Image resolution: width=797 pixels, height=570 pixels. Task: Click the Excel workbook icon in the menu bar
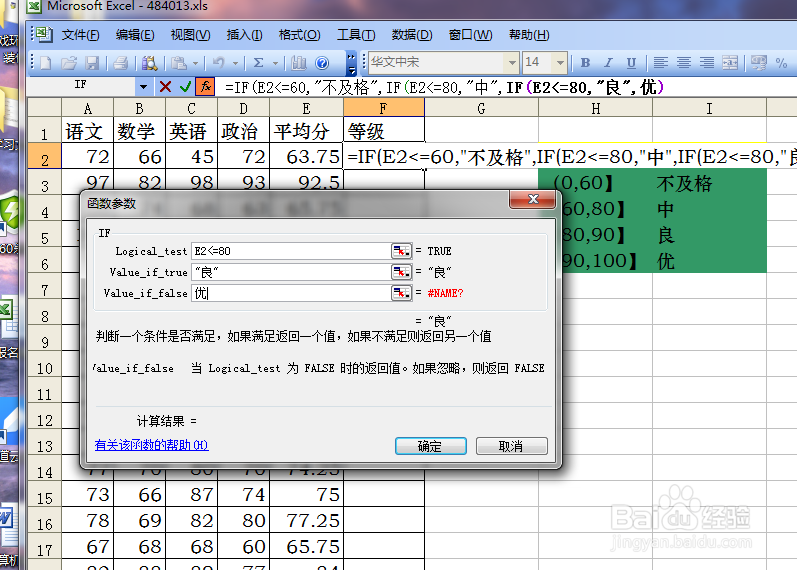pyautogui.click(x=44, y=35)
